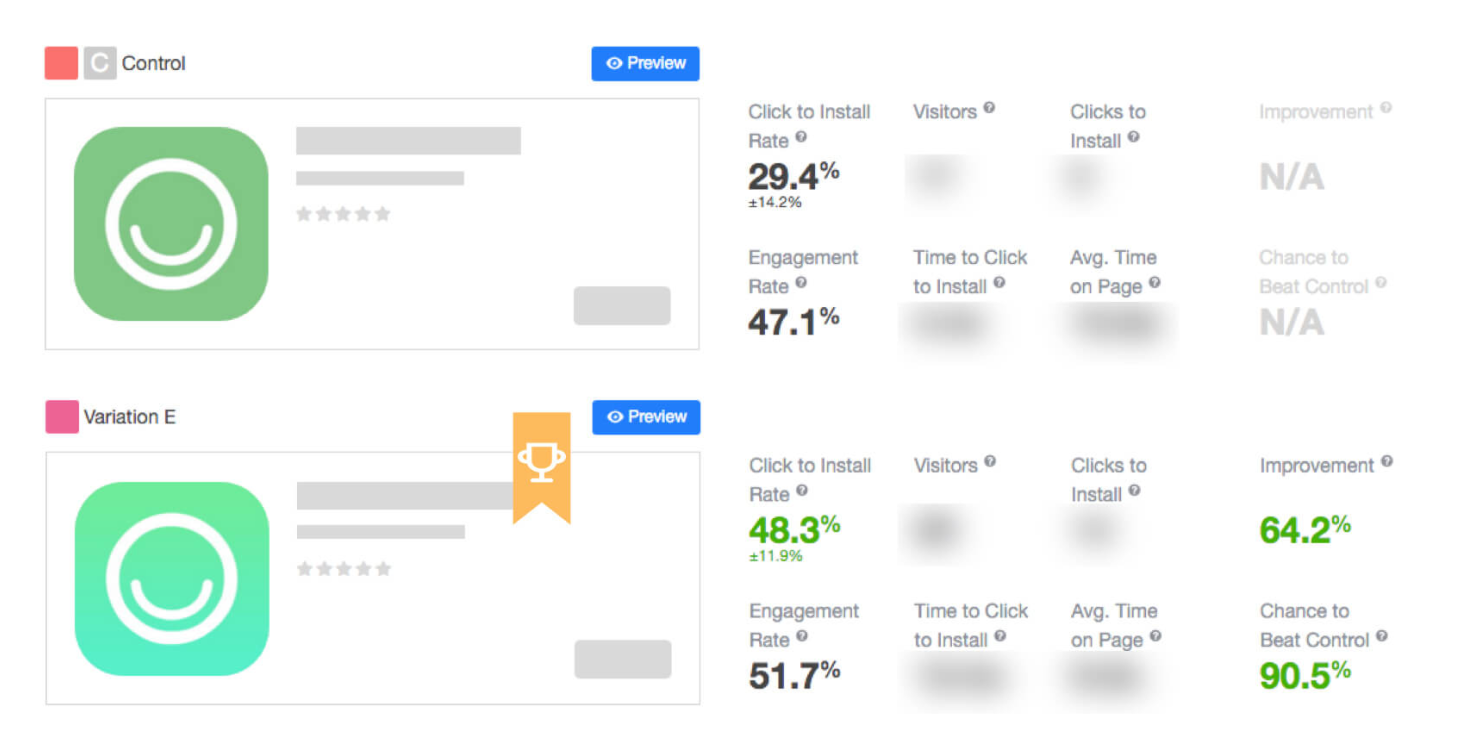1479x746 pixels.
Task: Click the red Control color swatch
Action: (x=61, y=63)
